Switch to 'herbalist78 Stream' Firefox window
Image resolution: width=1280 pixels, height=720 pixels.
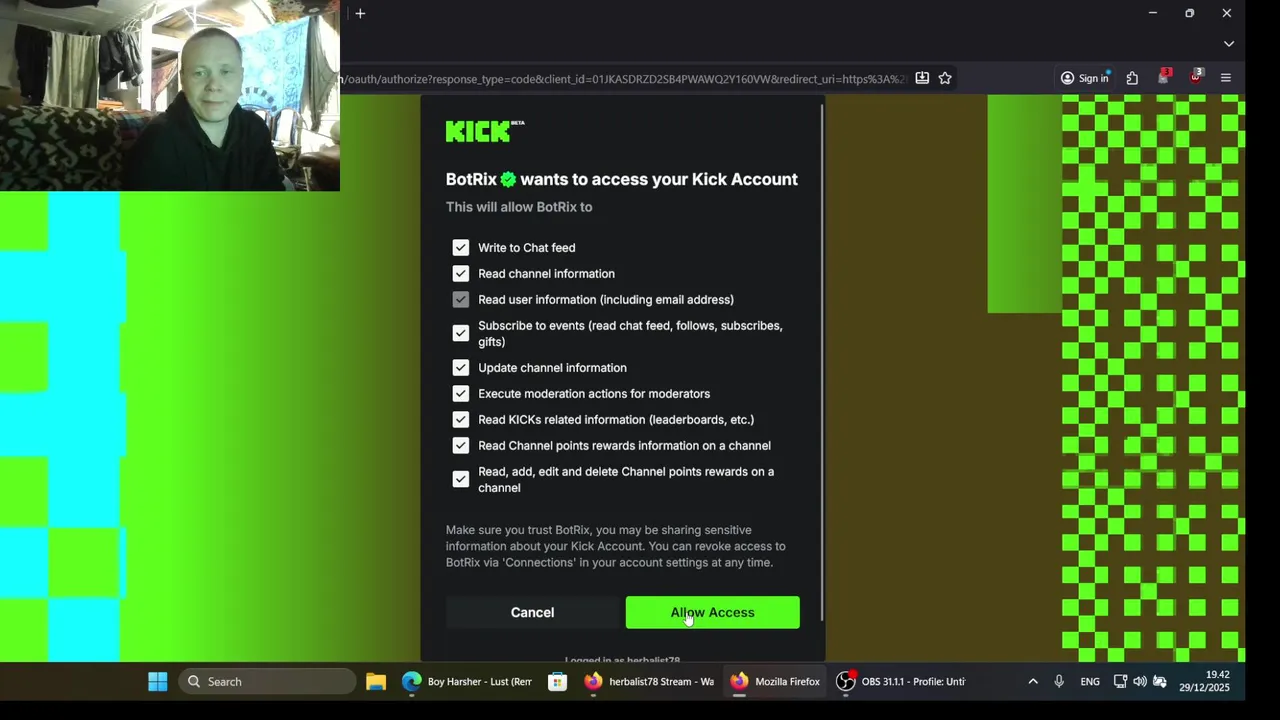coord(650,681)
